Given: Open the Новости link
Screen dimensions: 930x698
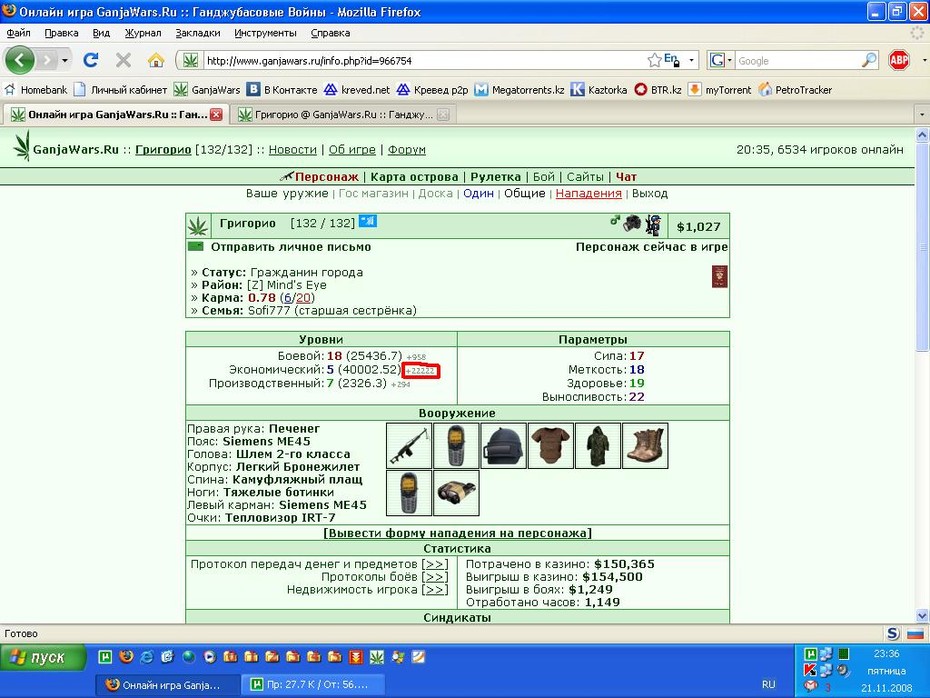Looking at the screenshot, I should pos(292,150).
